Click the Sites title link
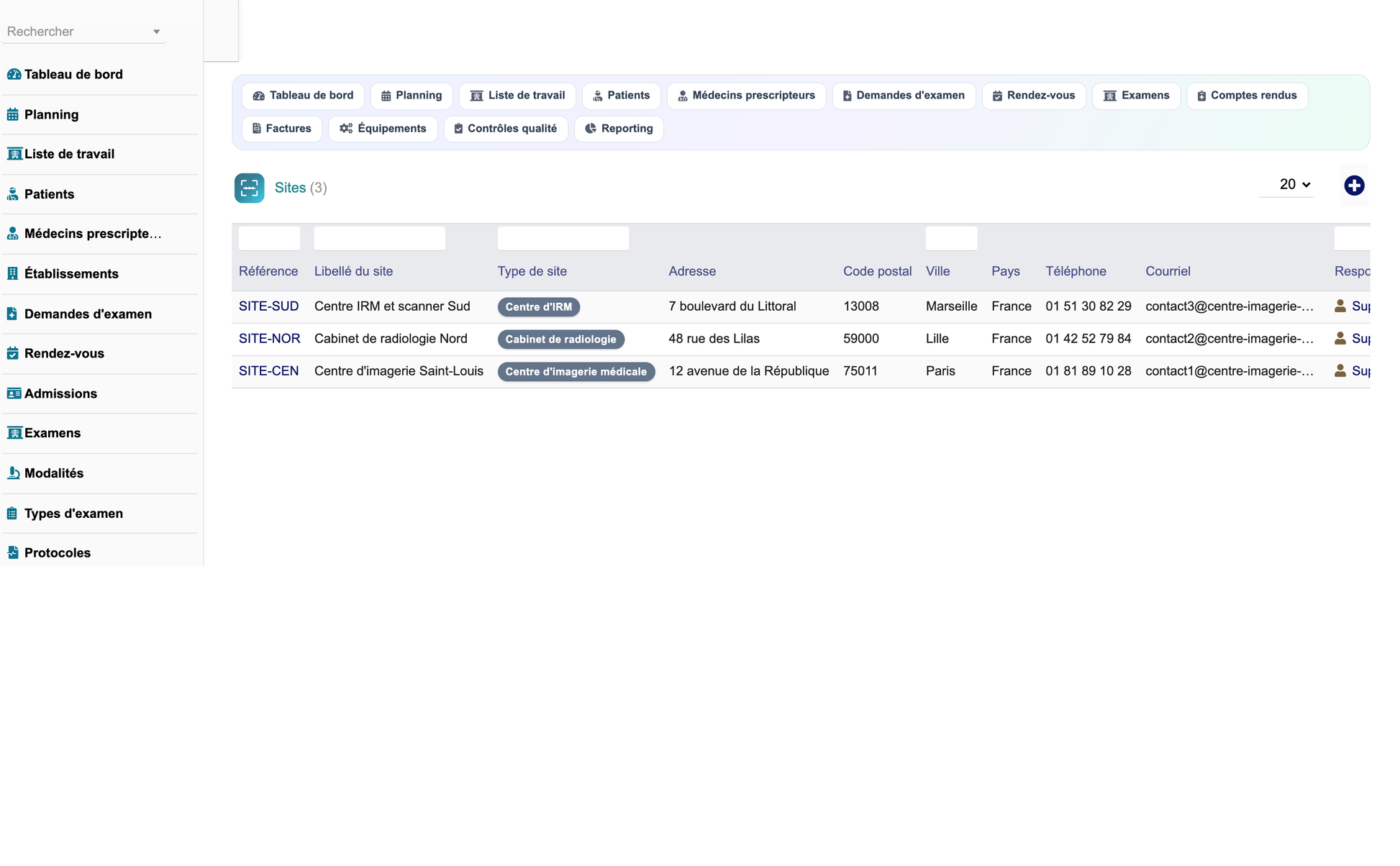Image resolution: width=1400 pixels, height=866 pixels. [x=290, y=188]
